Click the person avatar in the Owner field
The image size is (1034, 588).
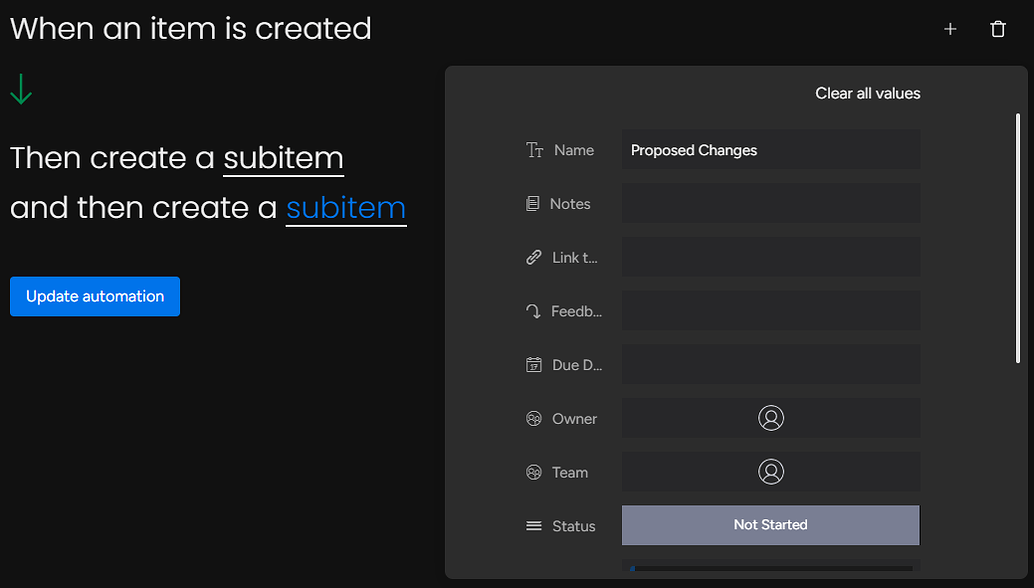coord(770,418)
